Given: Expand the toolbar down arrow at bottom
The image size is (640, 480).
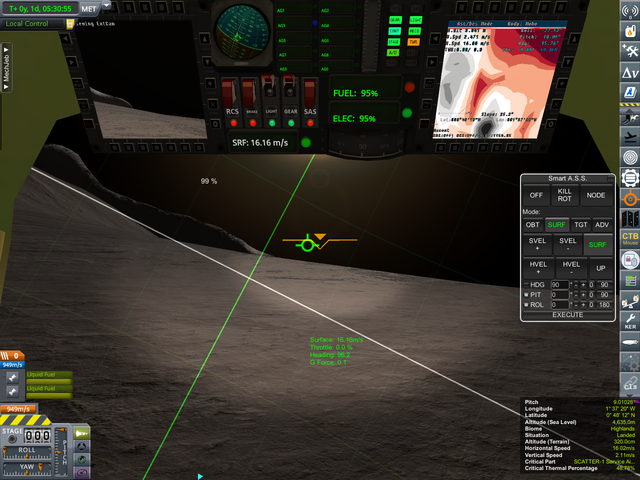Looking at the screenshot, I should click(629, 396).
